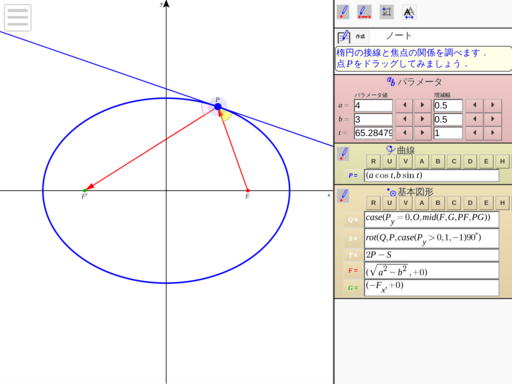512x384 pixels.
Task: Click the grid settings toolbar icon
Action: (387, 12)
